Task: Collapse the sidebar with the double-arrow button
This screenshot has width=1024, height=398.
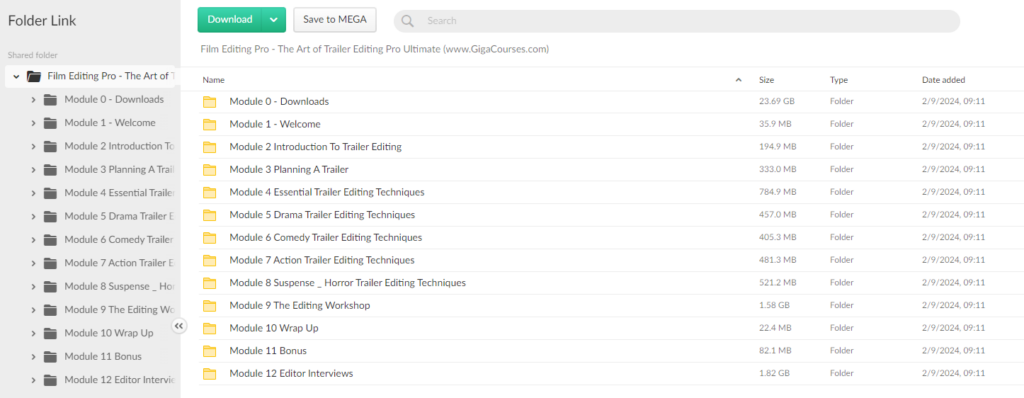Action: coord(180,326)
